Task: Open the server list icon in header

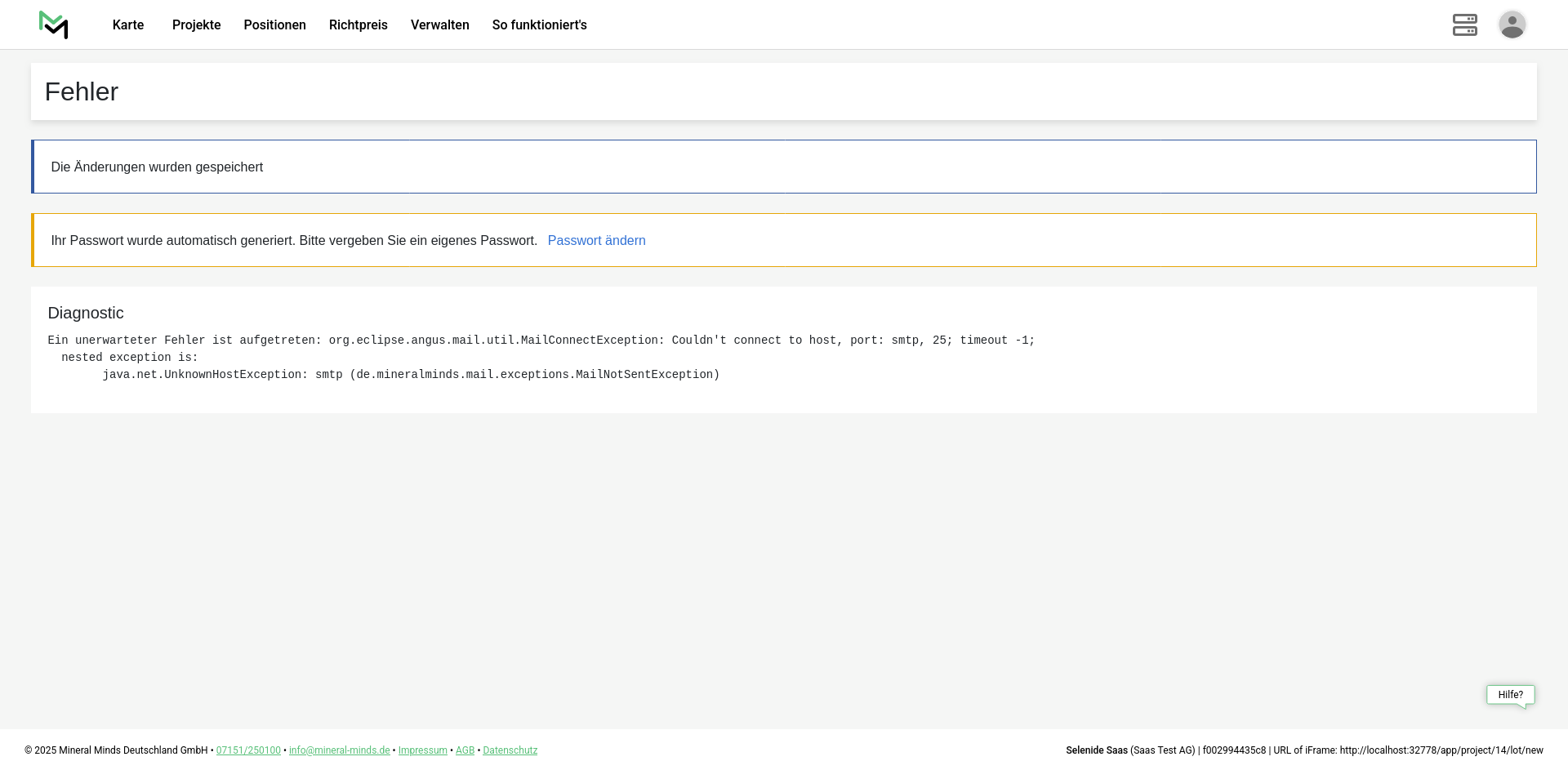Action: (1464, 24)
